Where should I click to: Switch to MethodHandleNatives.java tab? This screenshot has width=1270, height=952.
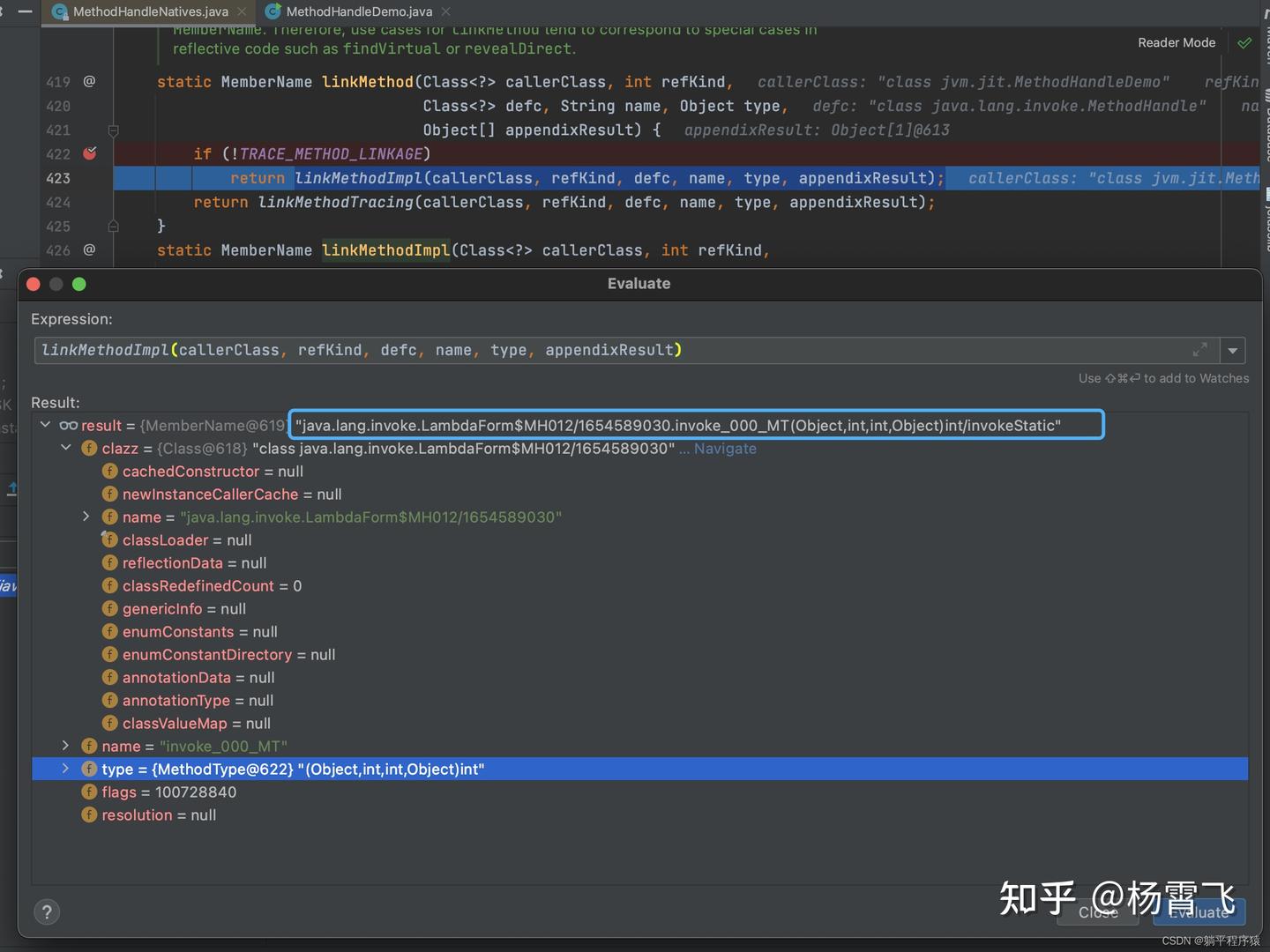coord(151,11)
